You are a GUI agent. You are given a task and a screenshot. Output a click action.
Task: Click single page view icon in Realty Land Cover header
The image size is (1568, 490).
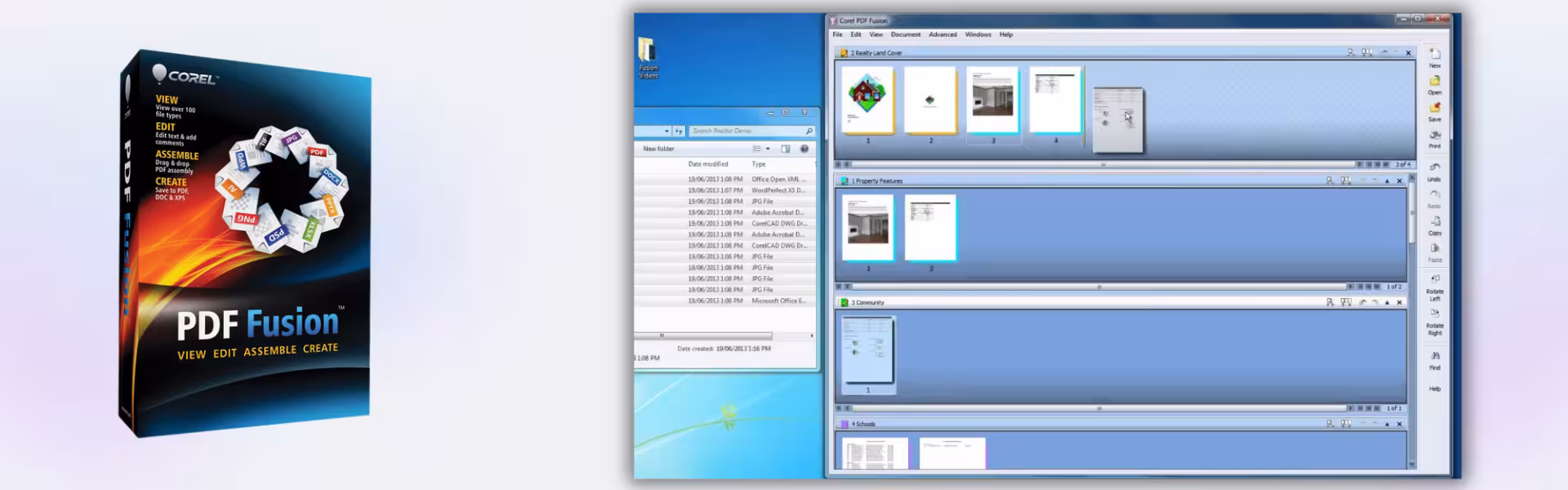[x=1351, y=52]
